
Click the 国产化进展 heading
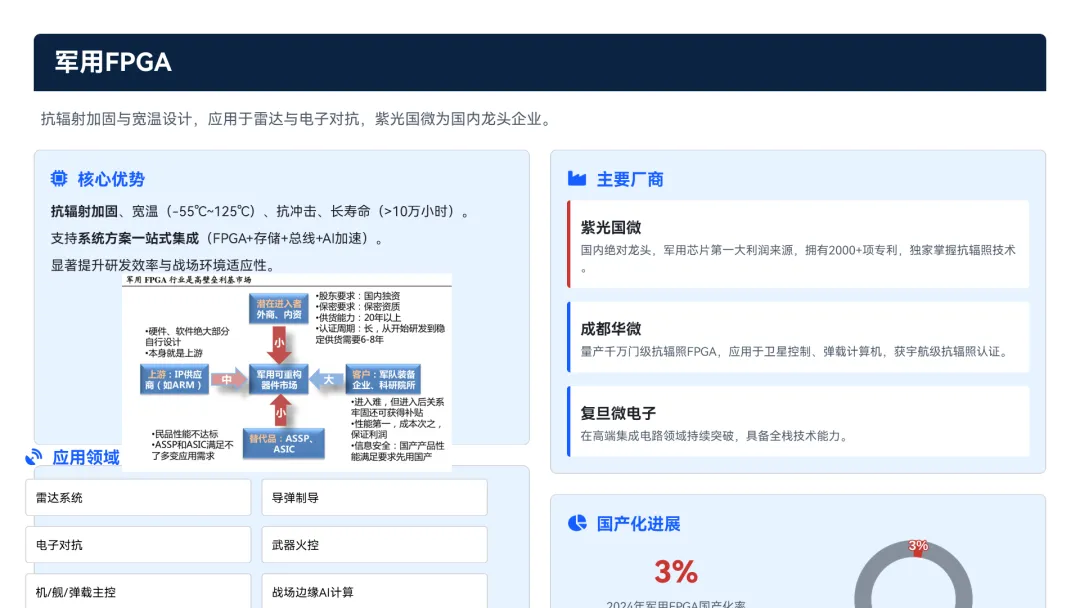638,524
